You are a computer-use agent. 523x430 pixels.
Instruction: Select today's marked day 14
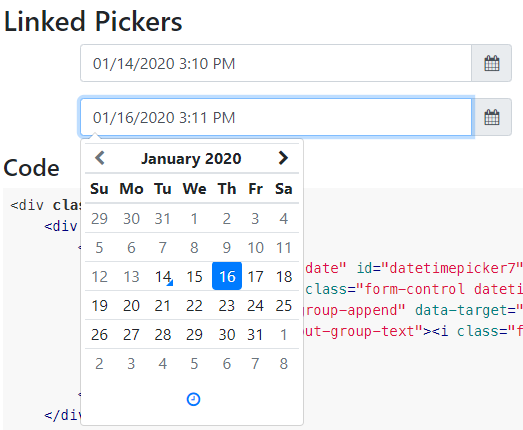click(x=163, y=276)
